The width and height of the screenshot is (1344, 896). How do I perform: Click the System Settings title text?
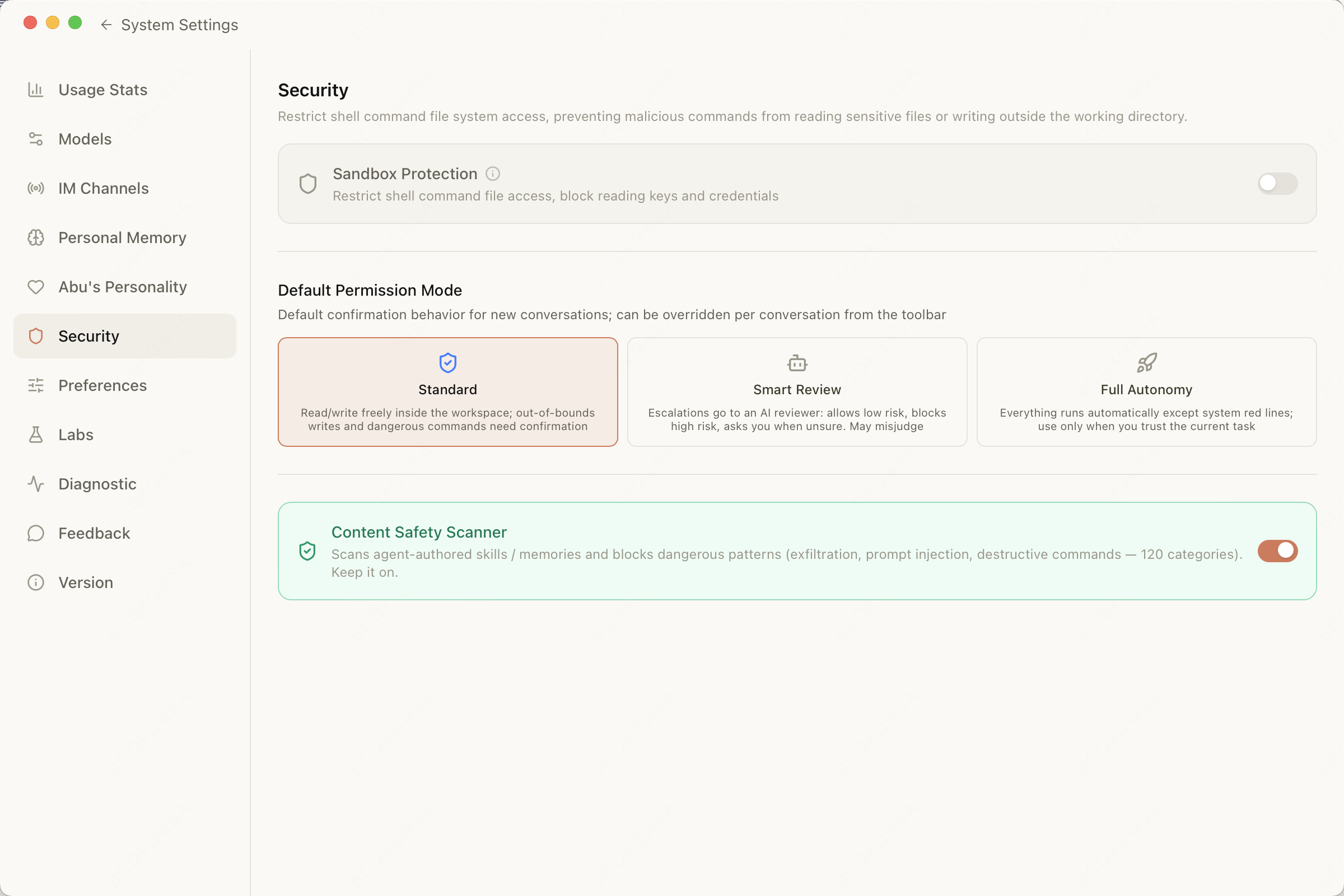179,25
